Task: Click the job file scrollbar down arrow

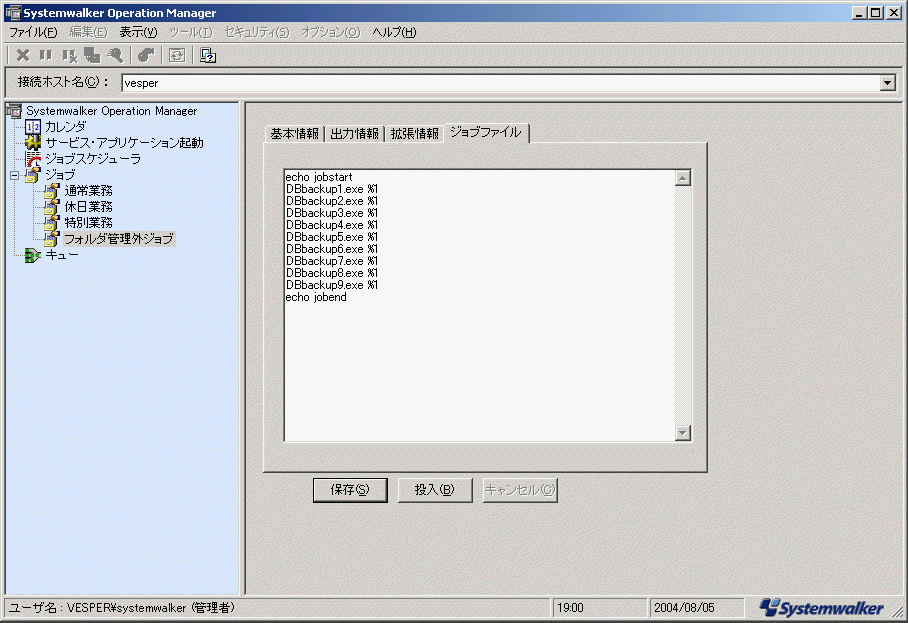Action: click(x=683, y=433)
